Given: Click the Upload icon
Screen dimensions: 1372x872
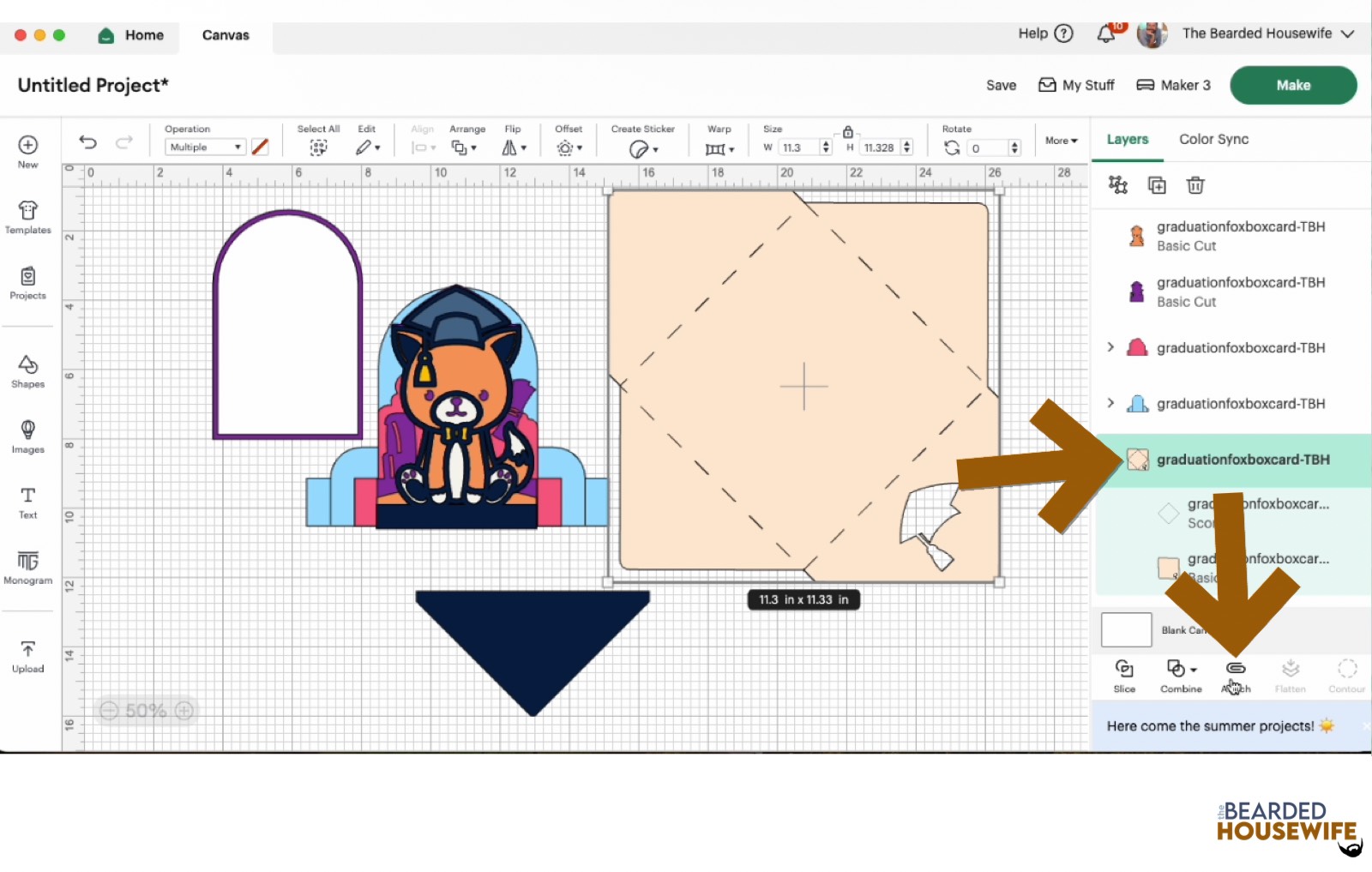Looking at the screenshot, I should tap(27, 656).
